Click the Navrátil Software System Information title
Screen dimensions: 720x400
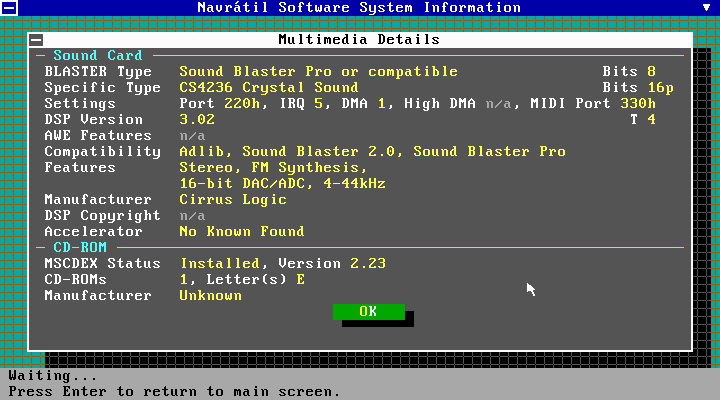point(359,8)
